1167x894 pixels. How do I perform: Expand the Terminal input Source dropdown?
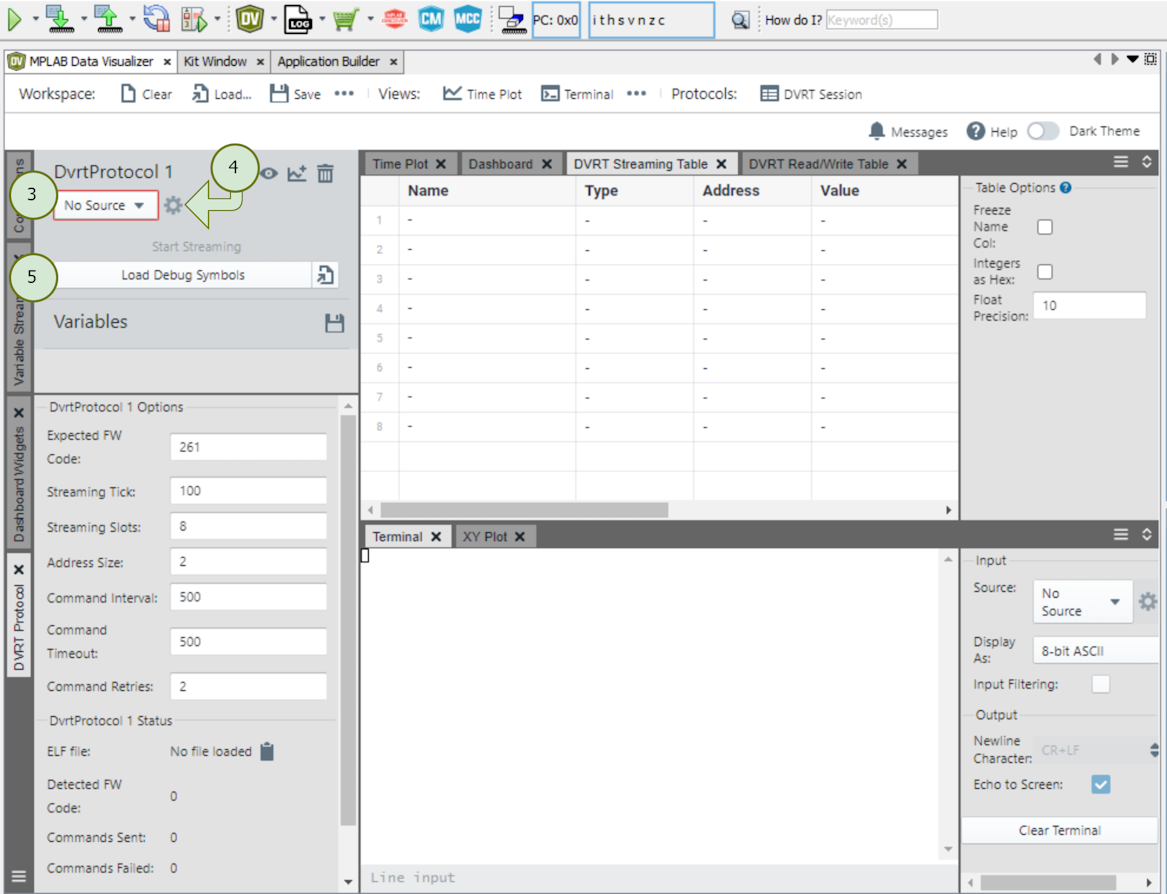[x=1082, y=602]
